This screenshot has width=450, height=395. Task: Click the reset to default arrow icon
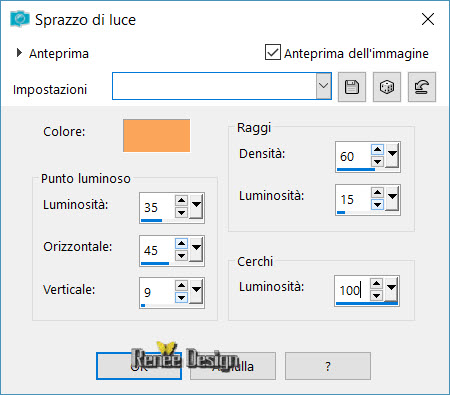click(422, 87)
